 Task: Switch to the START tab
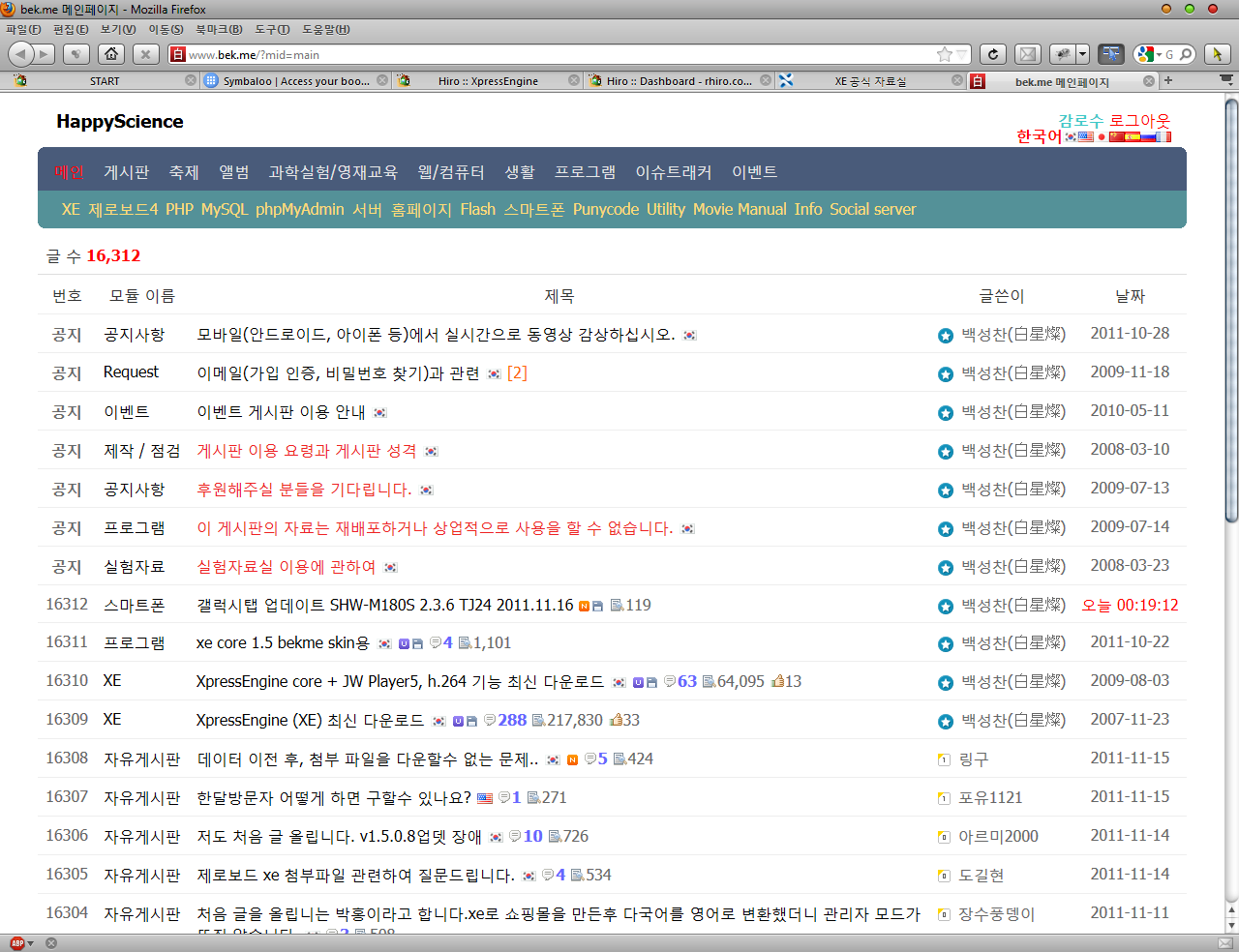(105, 81)
